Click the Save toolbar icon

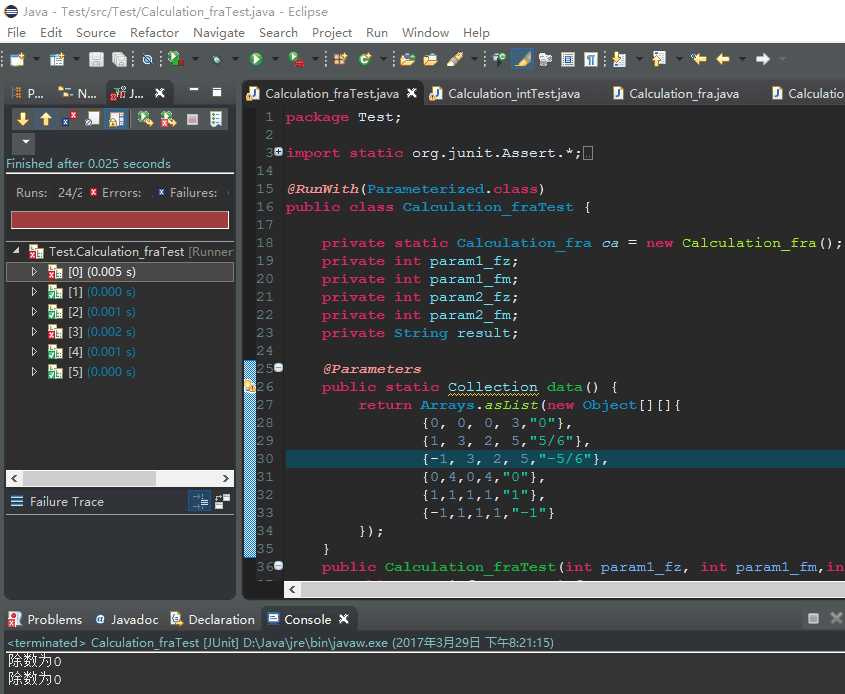[96, 60]
